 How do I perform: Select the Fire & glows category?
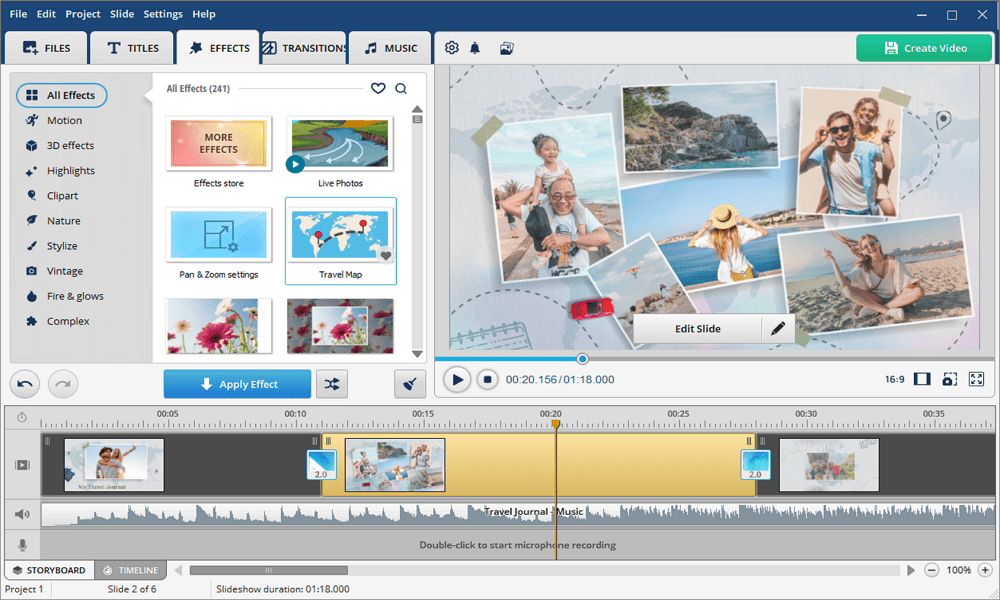[75, 296]
